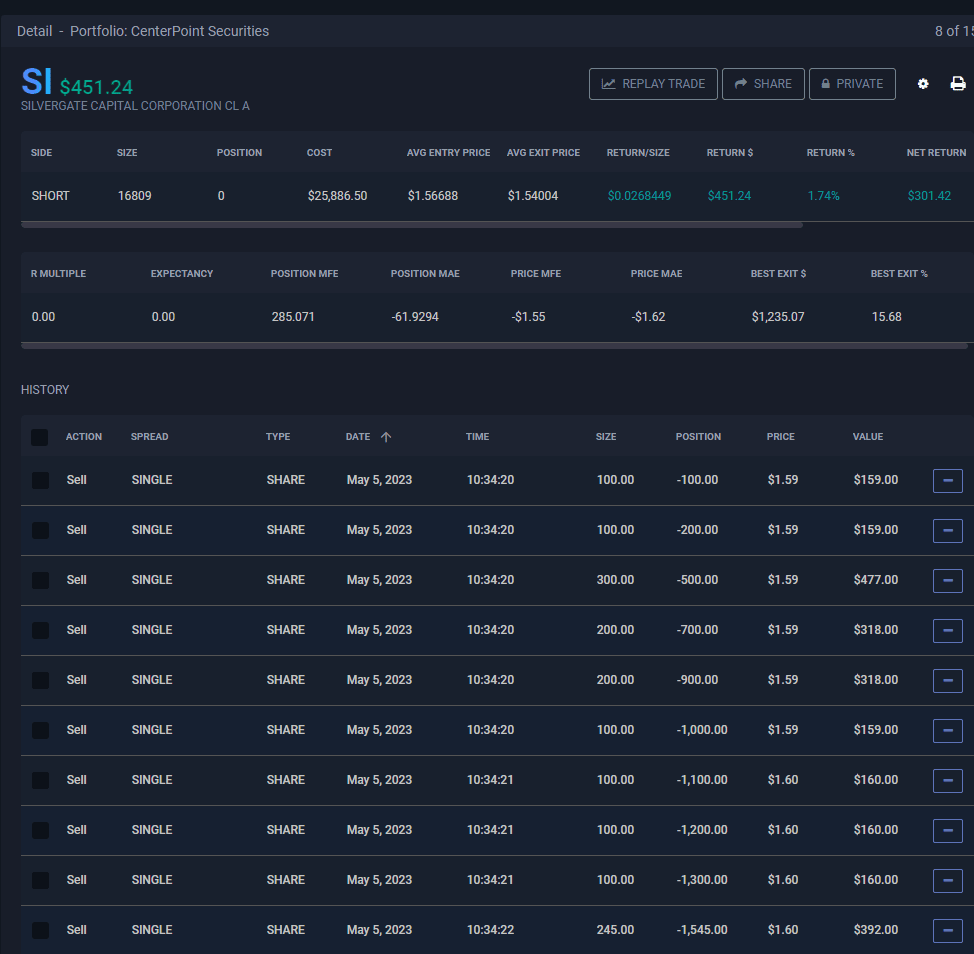Viewport: 974px width, 954px height.
Task: Toggle the select-all checkbox in History header
Action: pos(40,437)
